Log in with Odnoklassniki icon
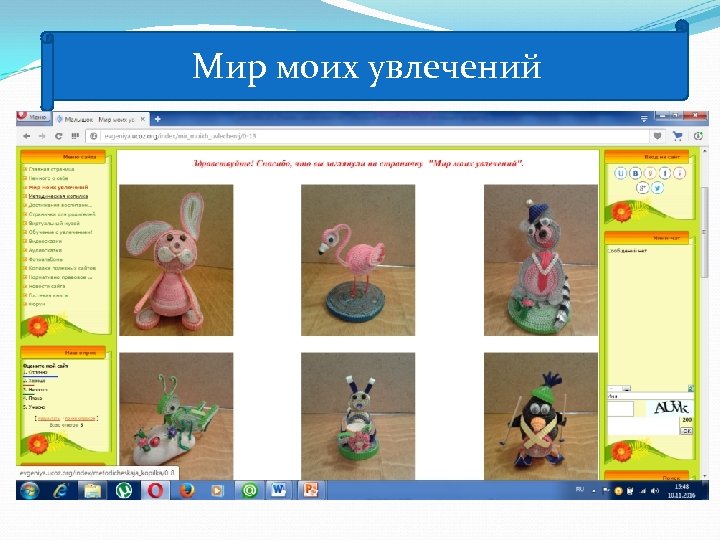This screenshot has width=720, height=540. coord(650,173)
